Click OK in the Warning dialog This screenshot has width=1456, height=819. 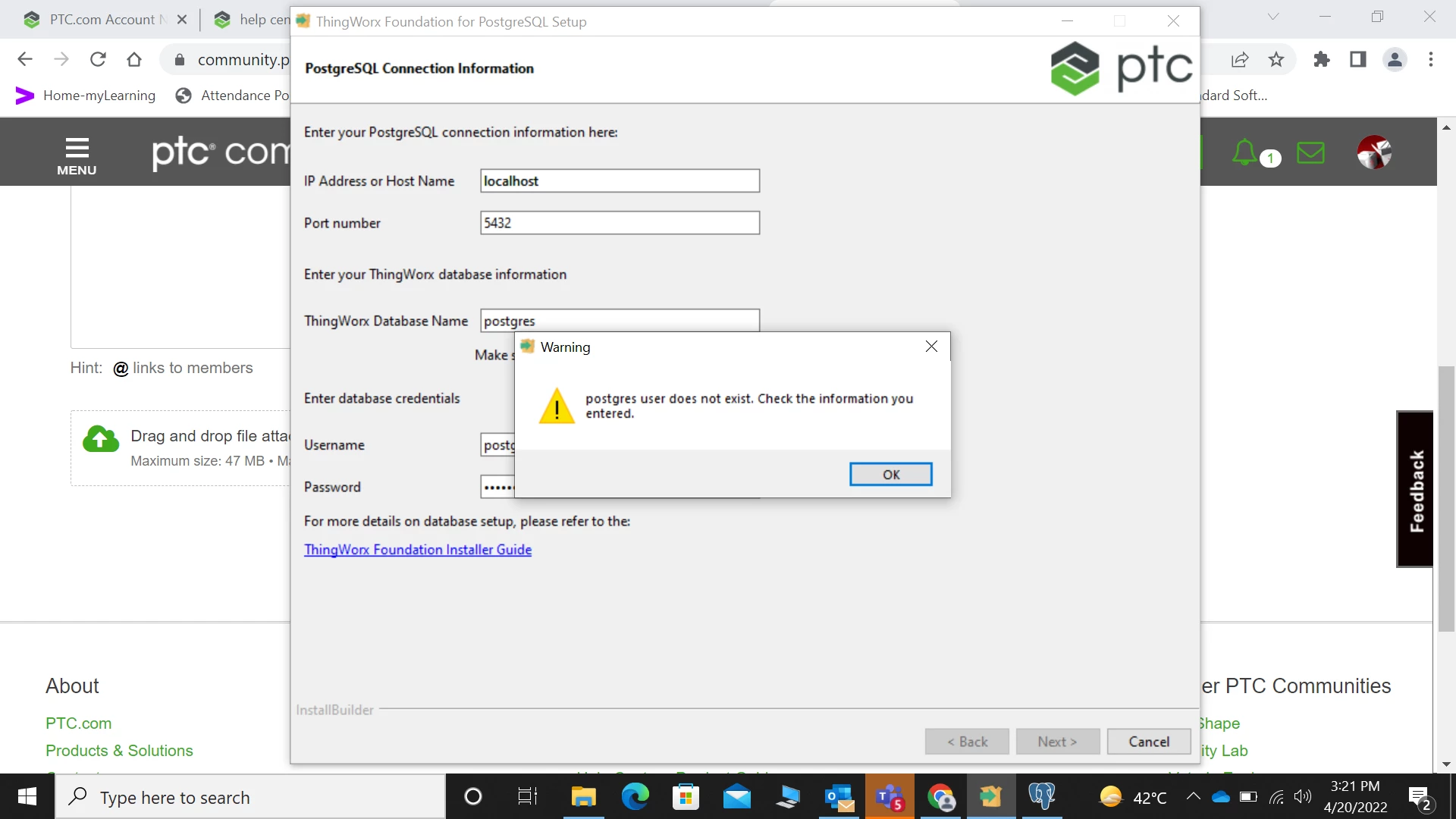click(890, 475)
